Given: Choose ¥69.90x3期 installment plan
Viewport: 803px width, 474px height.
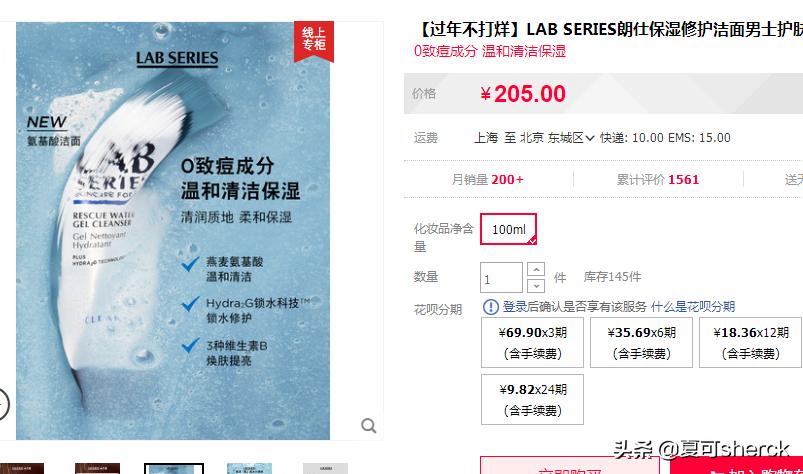Looking at the screenshot, I should [x=532, y=342].
